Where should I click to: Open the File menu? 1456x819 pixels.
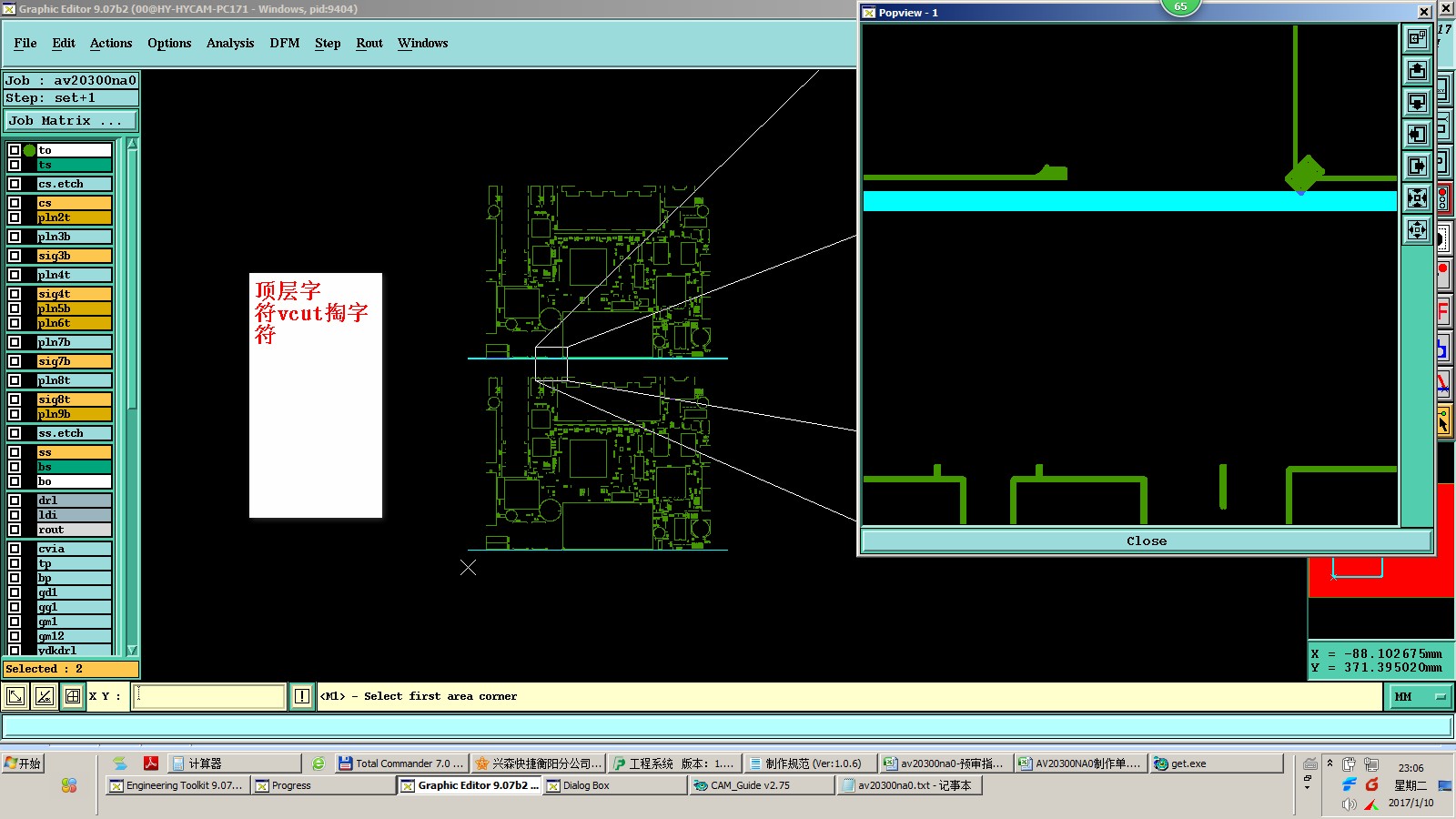pos(25,43)
